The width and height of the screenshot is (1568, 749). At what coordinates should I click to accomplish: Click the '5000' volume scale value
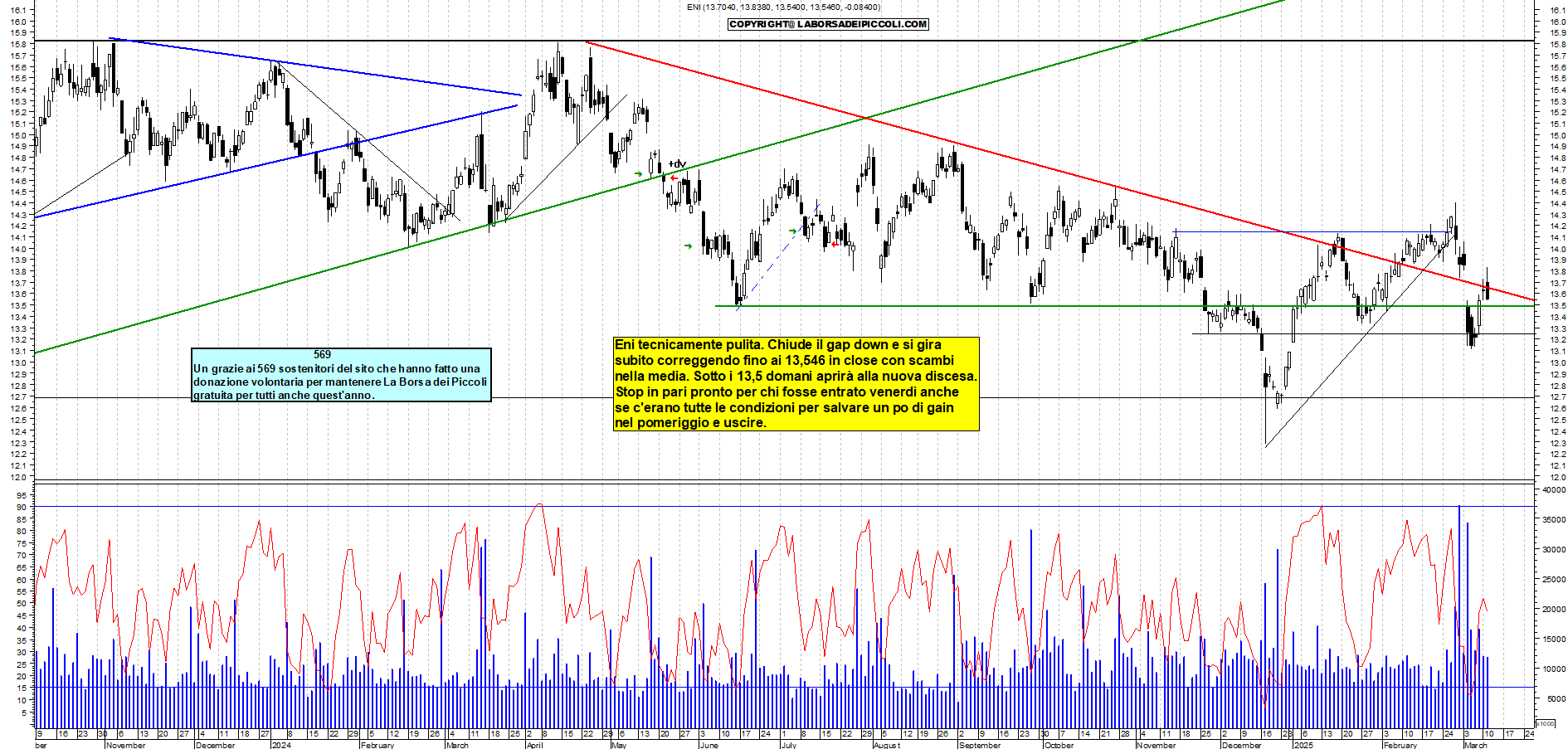pos(1556,699)
